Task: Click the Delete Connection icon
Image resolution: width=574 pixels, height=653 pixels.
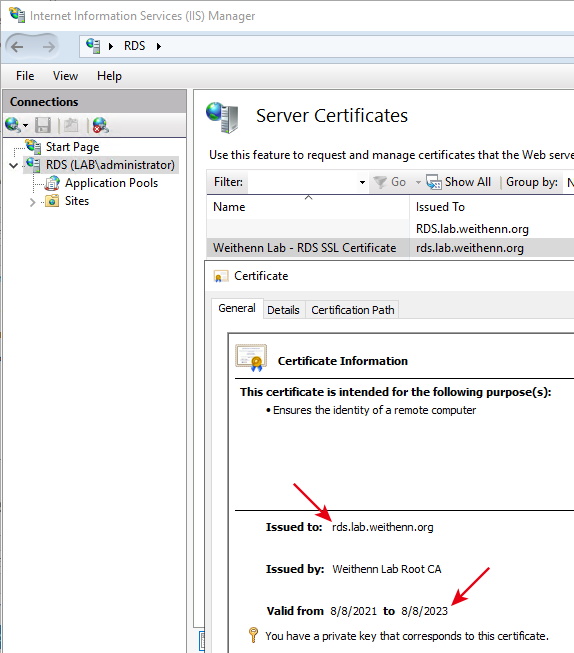Action: (x=100, y=125)
